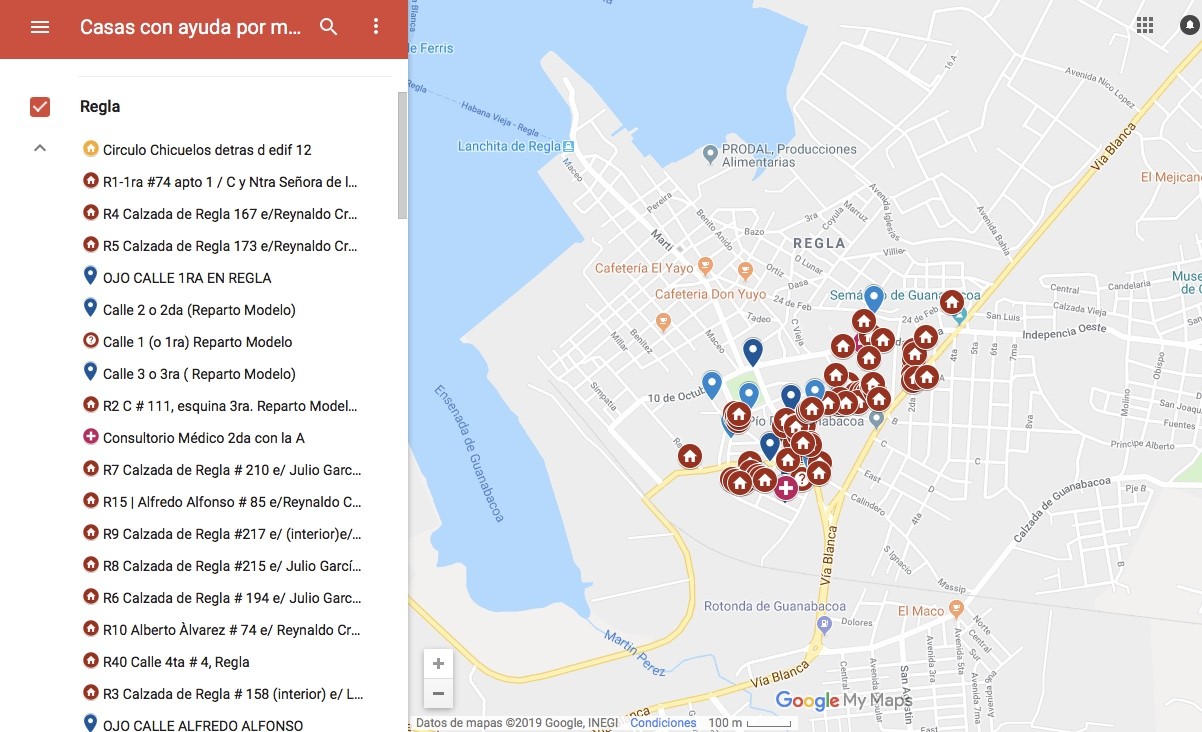1202x732 pixels.
Task: Click blue pin beside OJO CALLE 1RA
Action: click(x=90, y=276)
